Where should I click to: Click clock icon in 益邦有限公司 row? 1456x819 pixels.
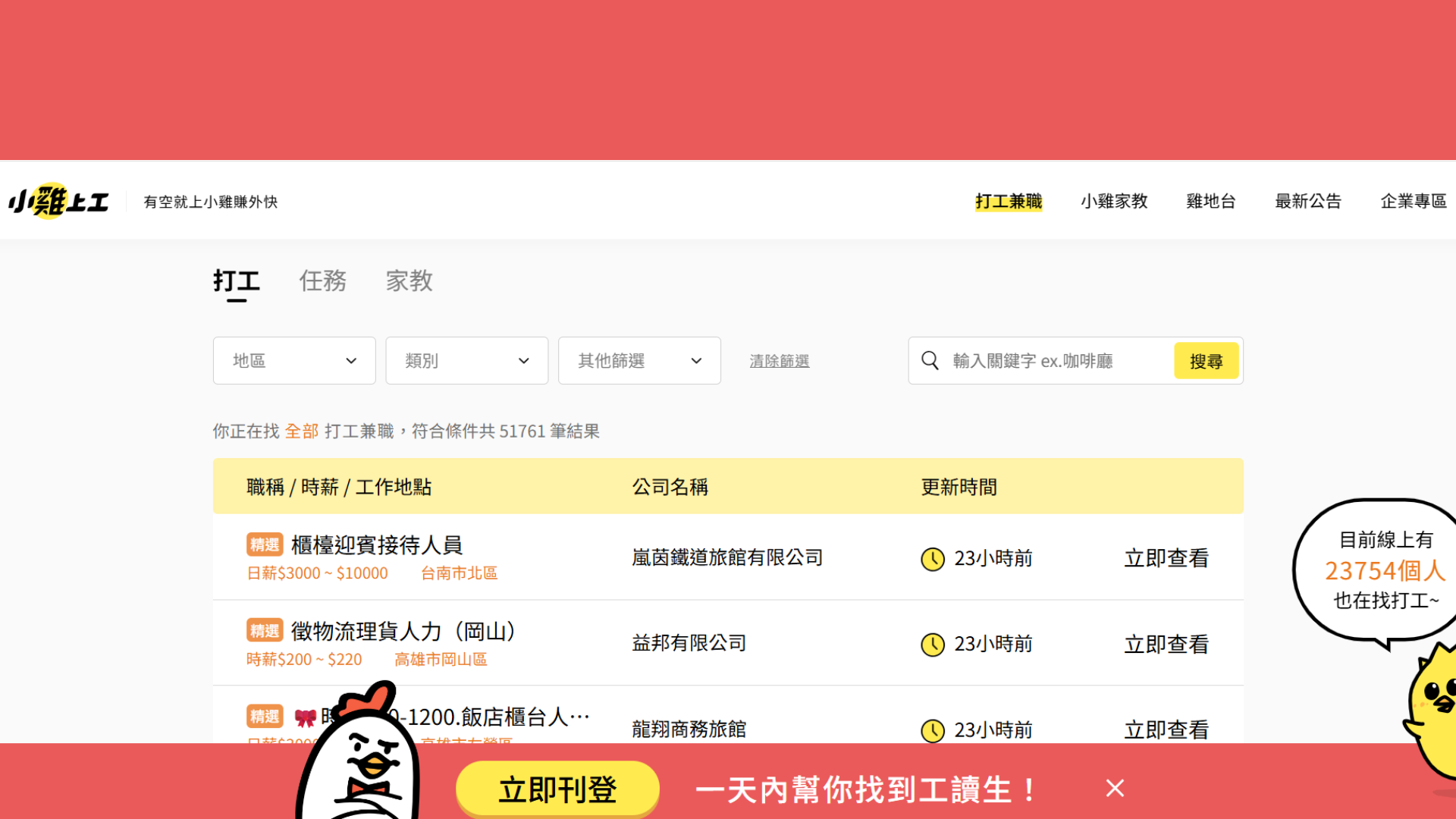coord(932,645)
